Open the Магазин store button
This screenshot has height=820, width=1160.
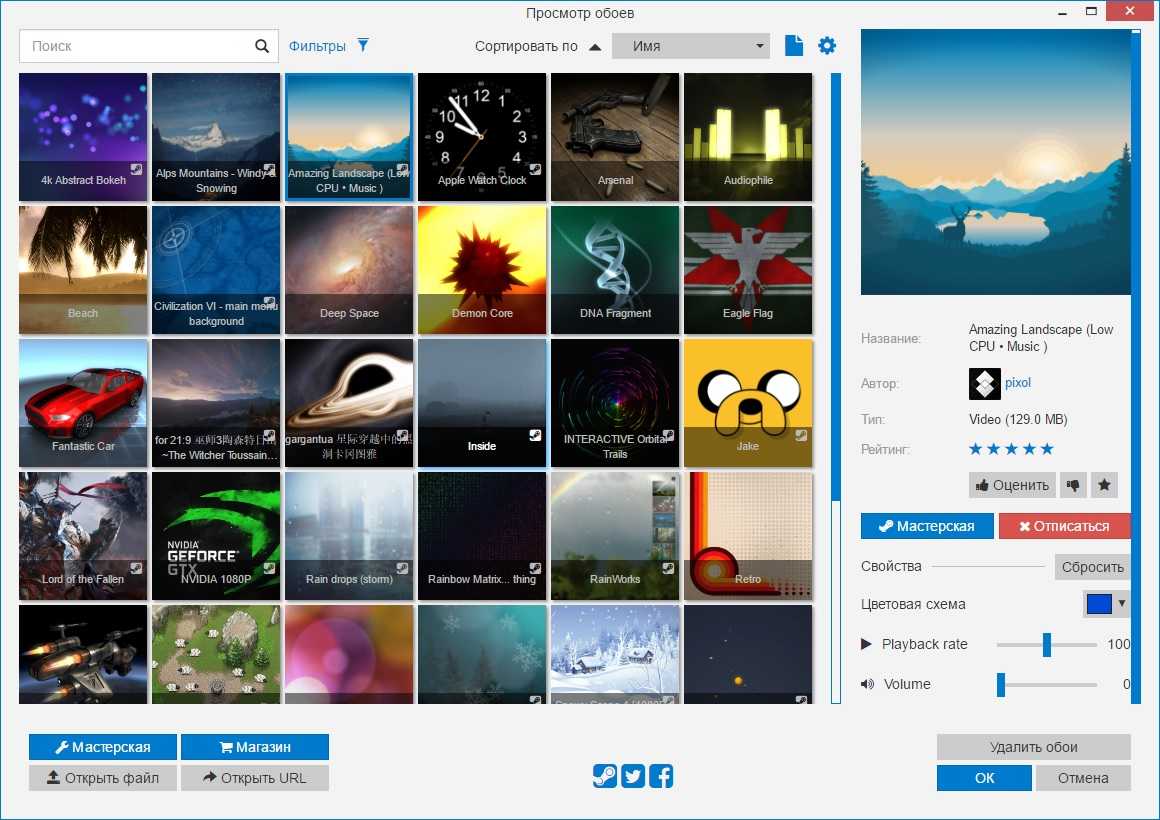coord(255,747)
